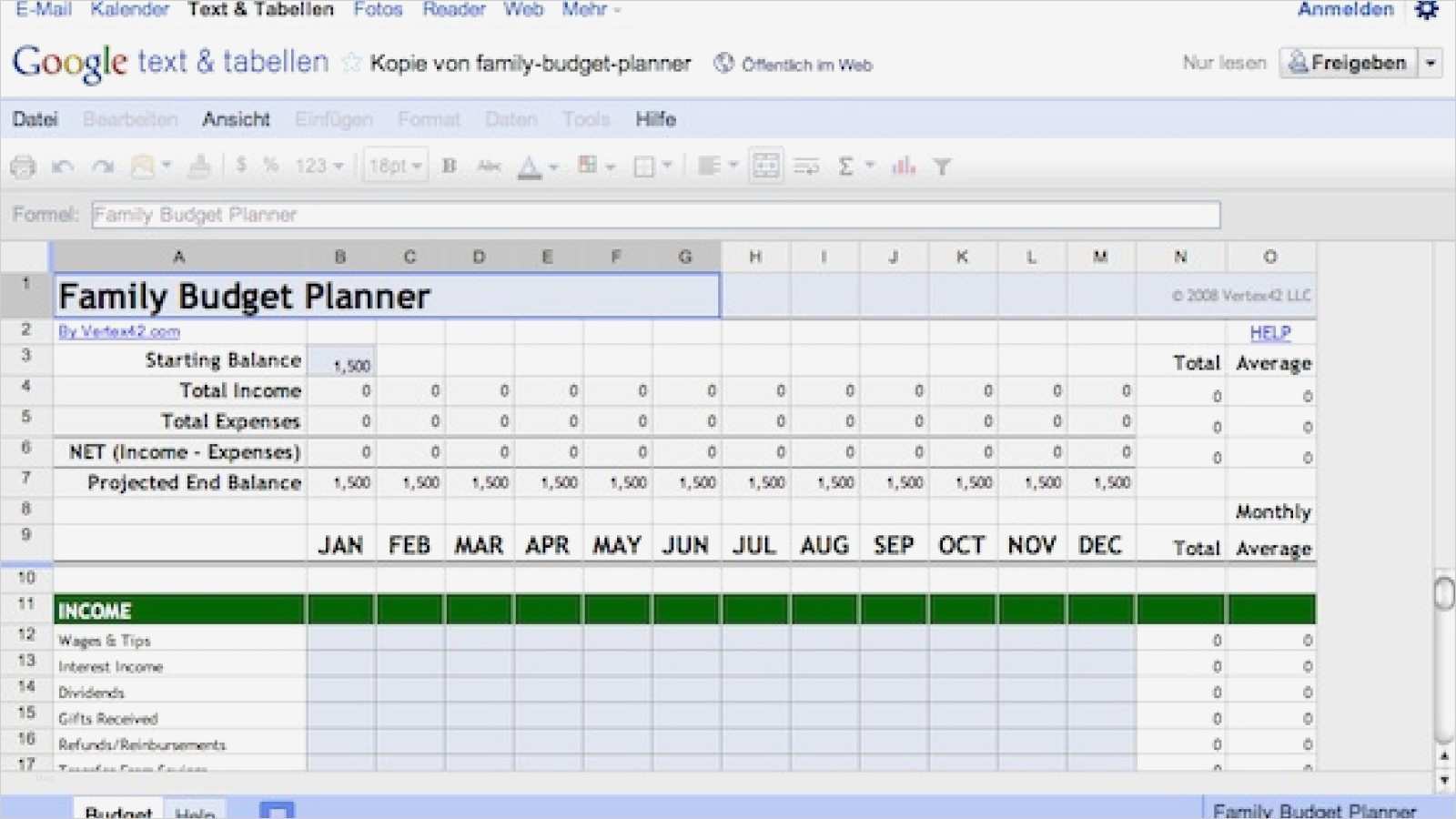The width and height of the screenshot is (1456, 819).
Task: Click the Wages & Tips row label
Action: coord(105,641)
